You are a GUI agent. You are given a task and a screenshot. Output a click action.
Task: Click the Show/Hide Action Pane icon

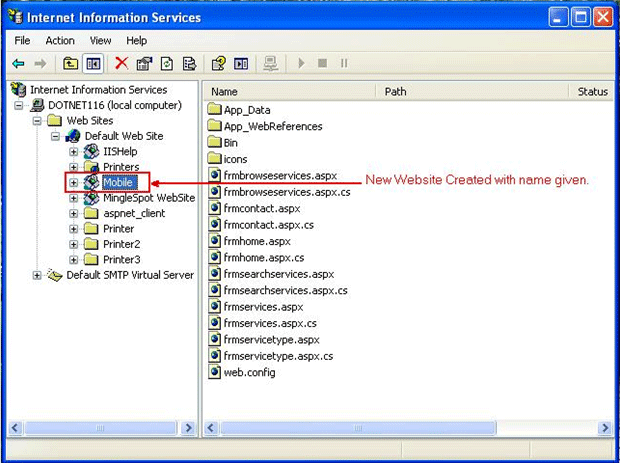241,63
